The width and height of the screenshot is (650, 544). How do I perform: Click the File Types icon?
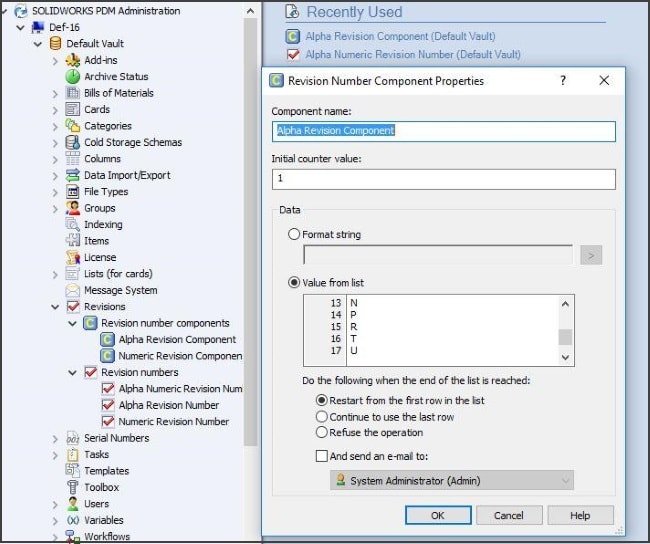tap(73, 192)
